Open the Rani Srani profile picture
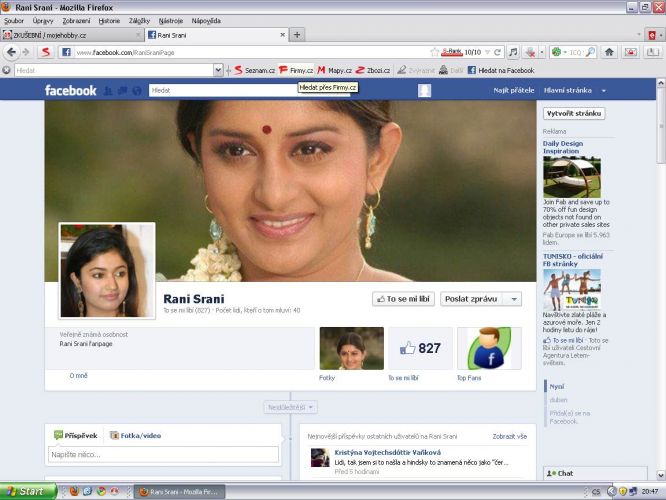666x500 pixels. pos(107,271)
